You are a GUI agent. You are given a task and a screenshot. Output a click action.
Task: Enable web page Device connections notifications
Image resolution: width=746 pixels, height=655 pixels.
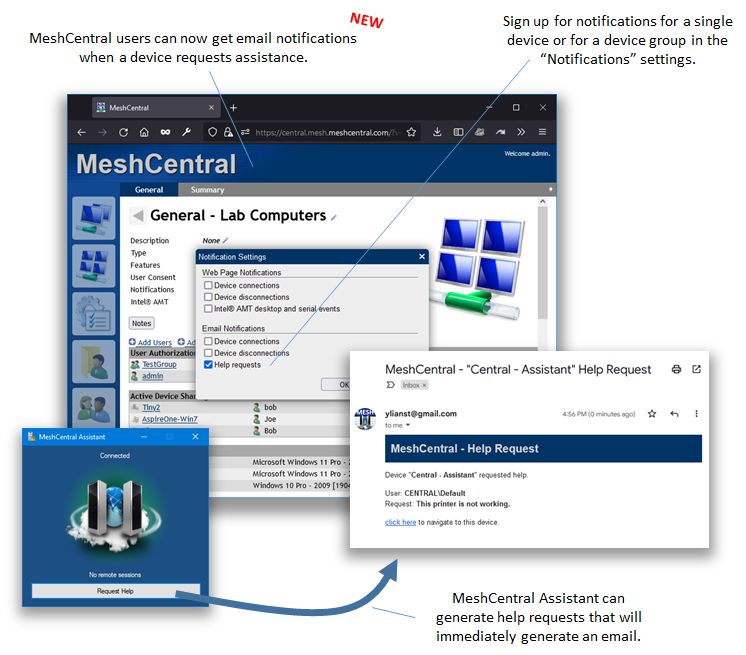coord(208,286)
